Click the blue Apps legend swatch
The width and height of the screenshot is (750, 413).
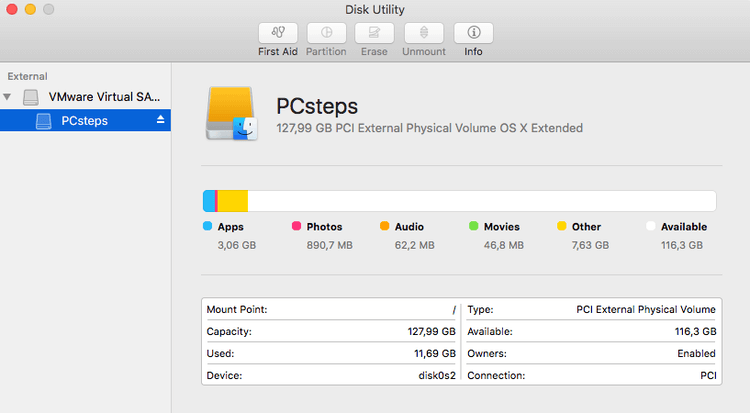pos(207,227)
